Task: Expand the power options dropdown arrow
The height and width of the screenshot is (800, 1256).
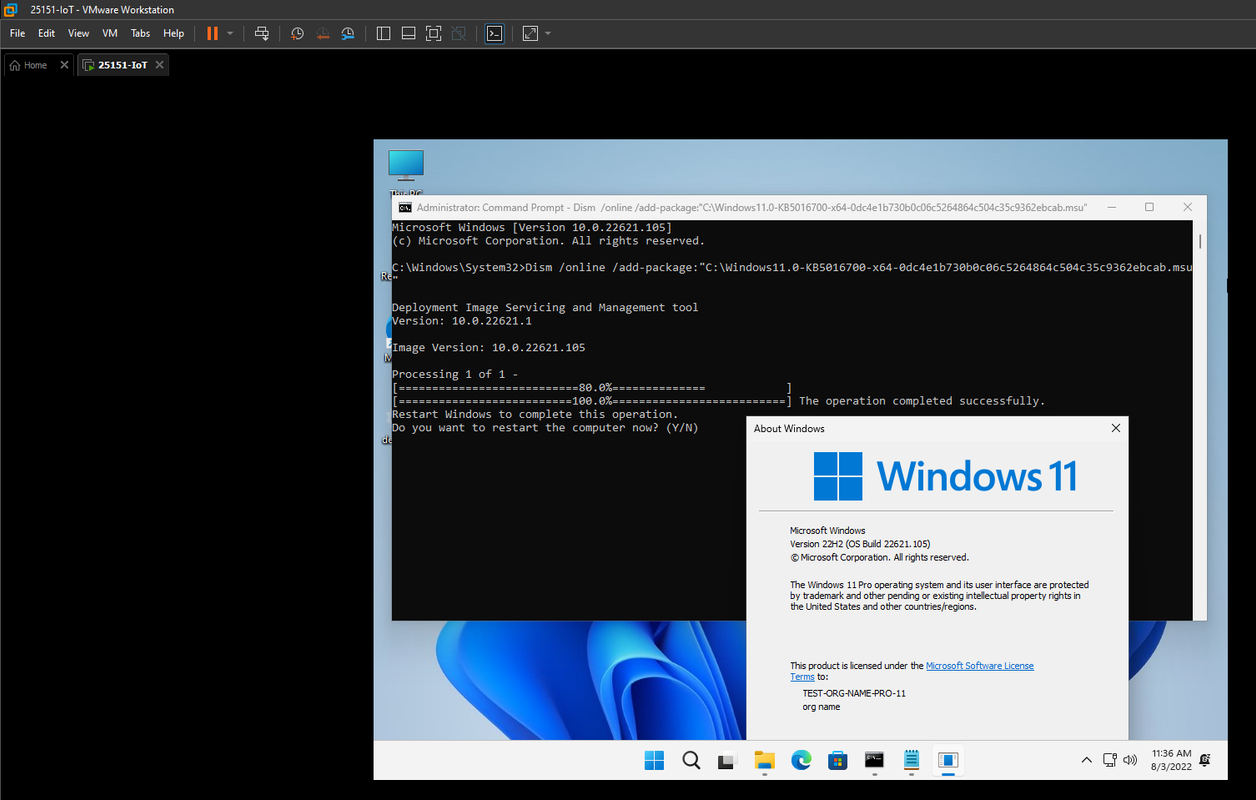Action: [x=230, y=33]
